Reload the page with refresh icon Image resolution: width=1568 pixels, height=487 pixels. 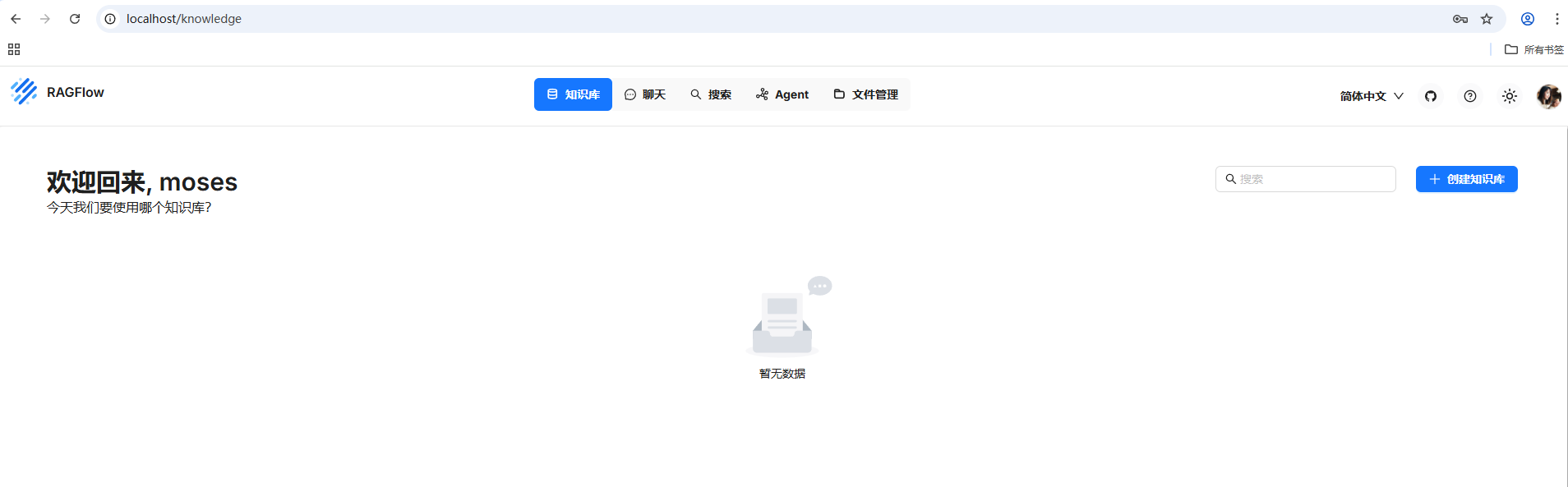pos(75,19)
